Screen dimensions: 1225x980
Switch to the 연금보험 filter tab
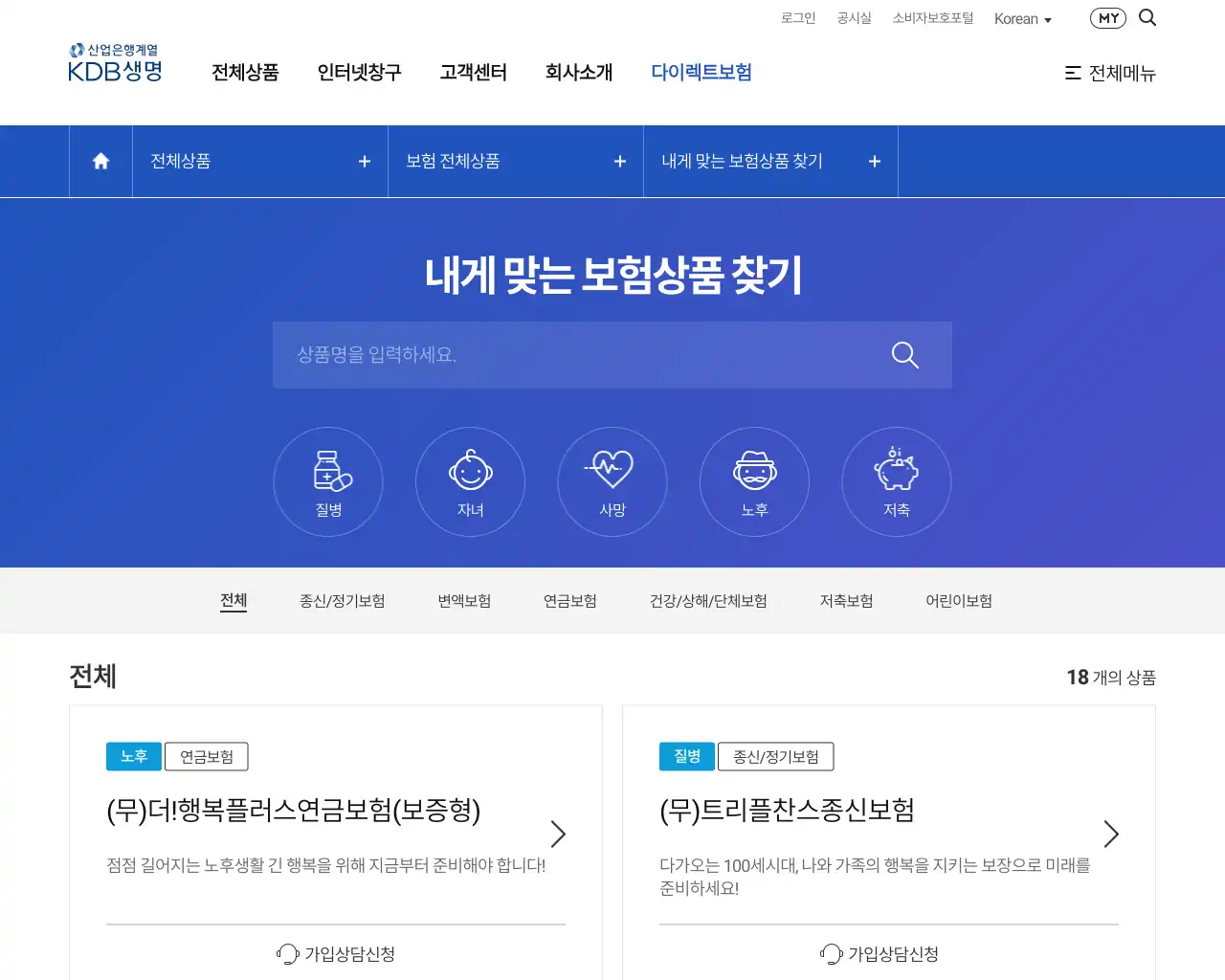click(568, 600)
